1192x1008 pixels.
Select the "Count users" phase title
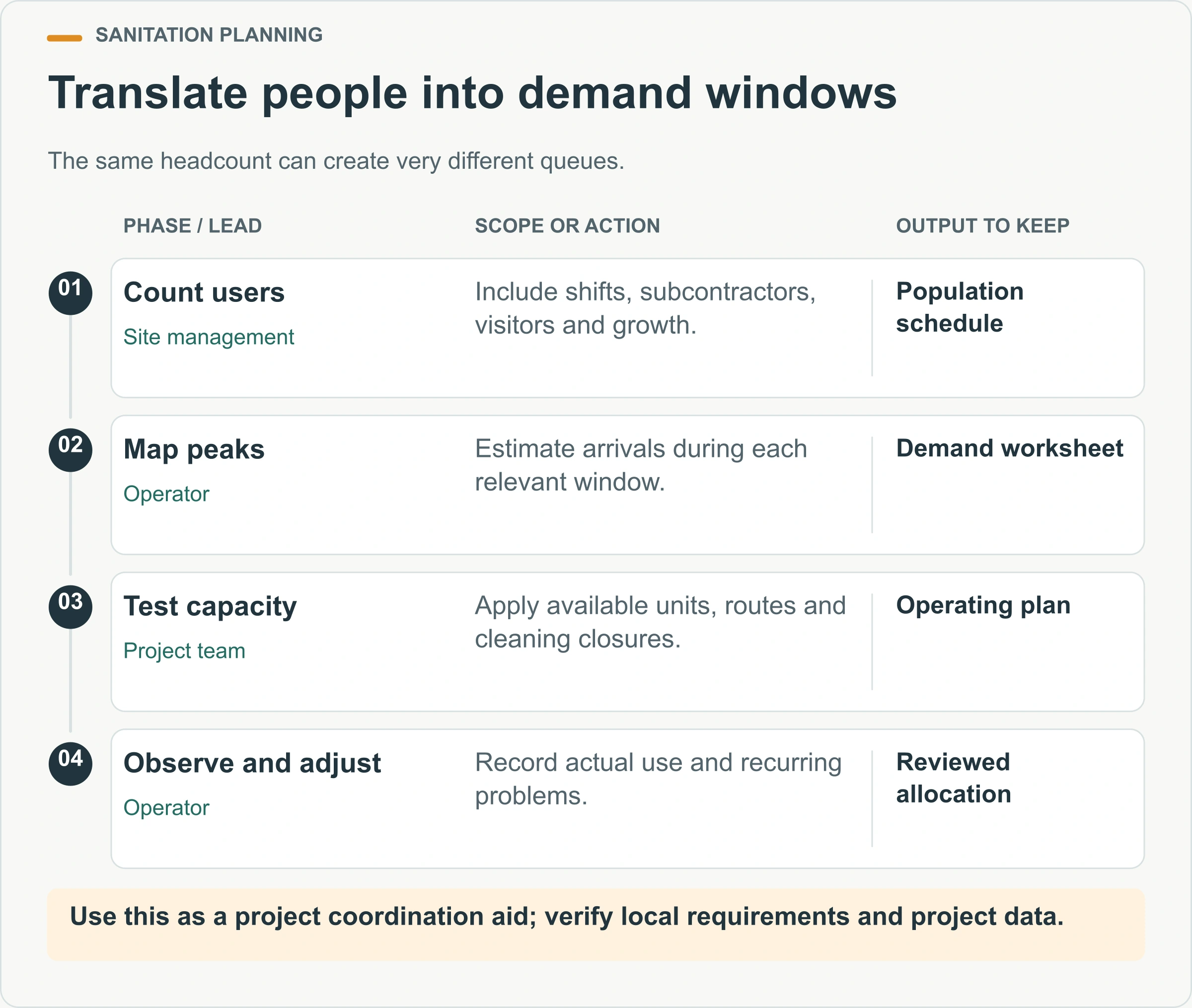coord(204,292)
